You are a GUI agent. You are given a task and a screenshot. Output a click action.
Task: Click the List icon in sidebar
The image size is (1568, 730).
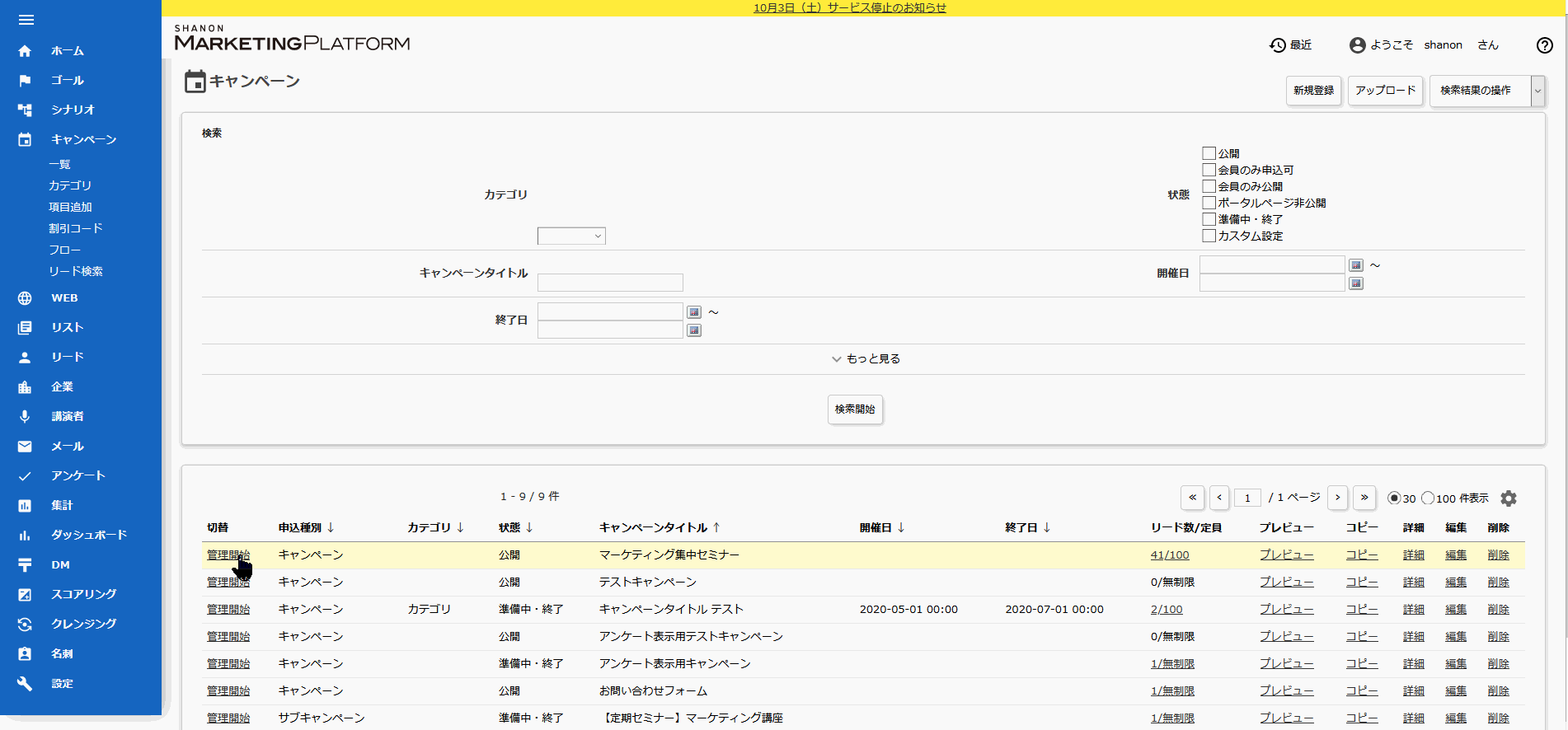tap(25, 328)
